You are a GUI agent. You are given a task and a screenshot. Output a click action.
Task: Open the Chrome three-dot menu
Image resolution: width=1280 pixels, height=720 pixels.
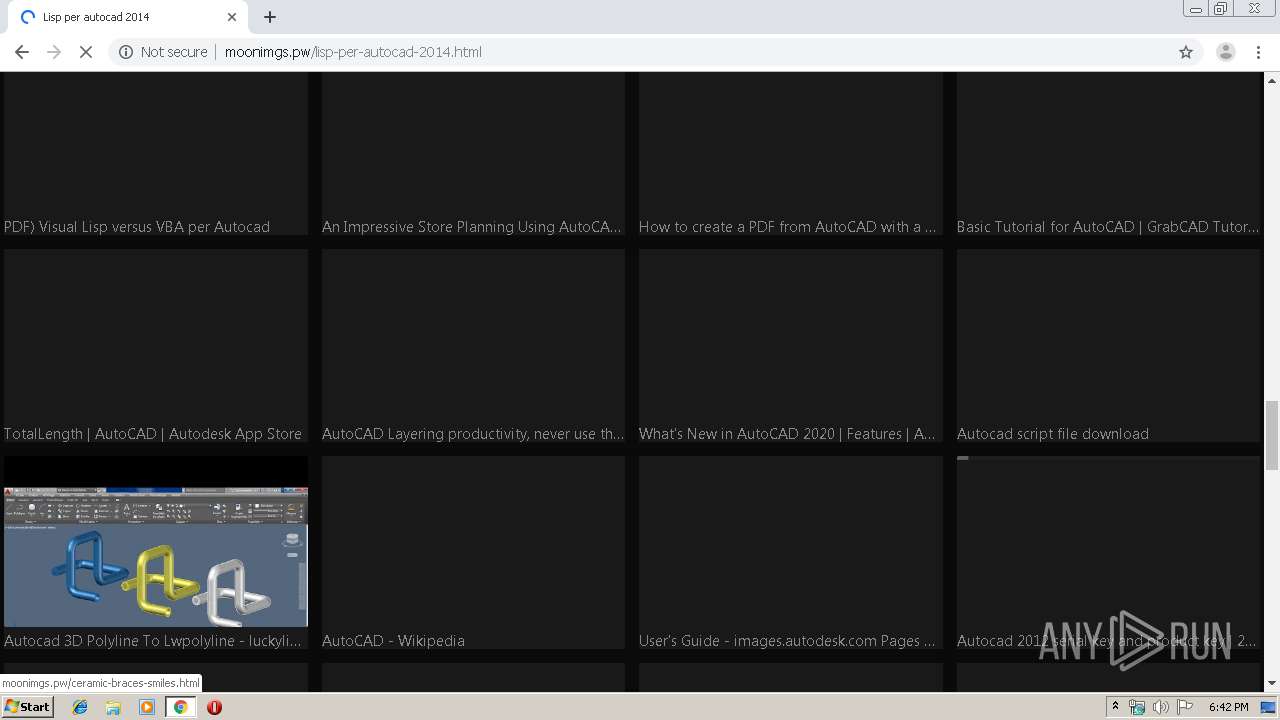pyautogui.click(x=1259, y=52)
